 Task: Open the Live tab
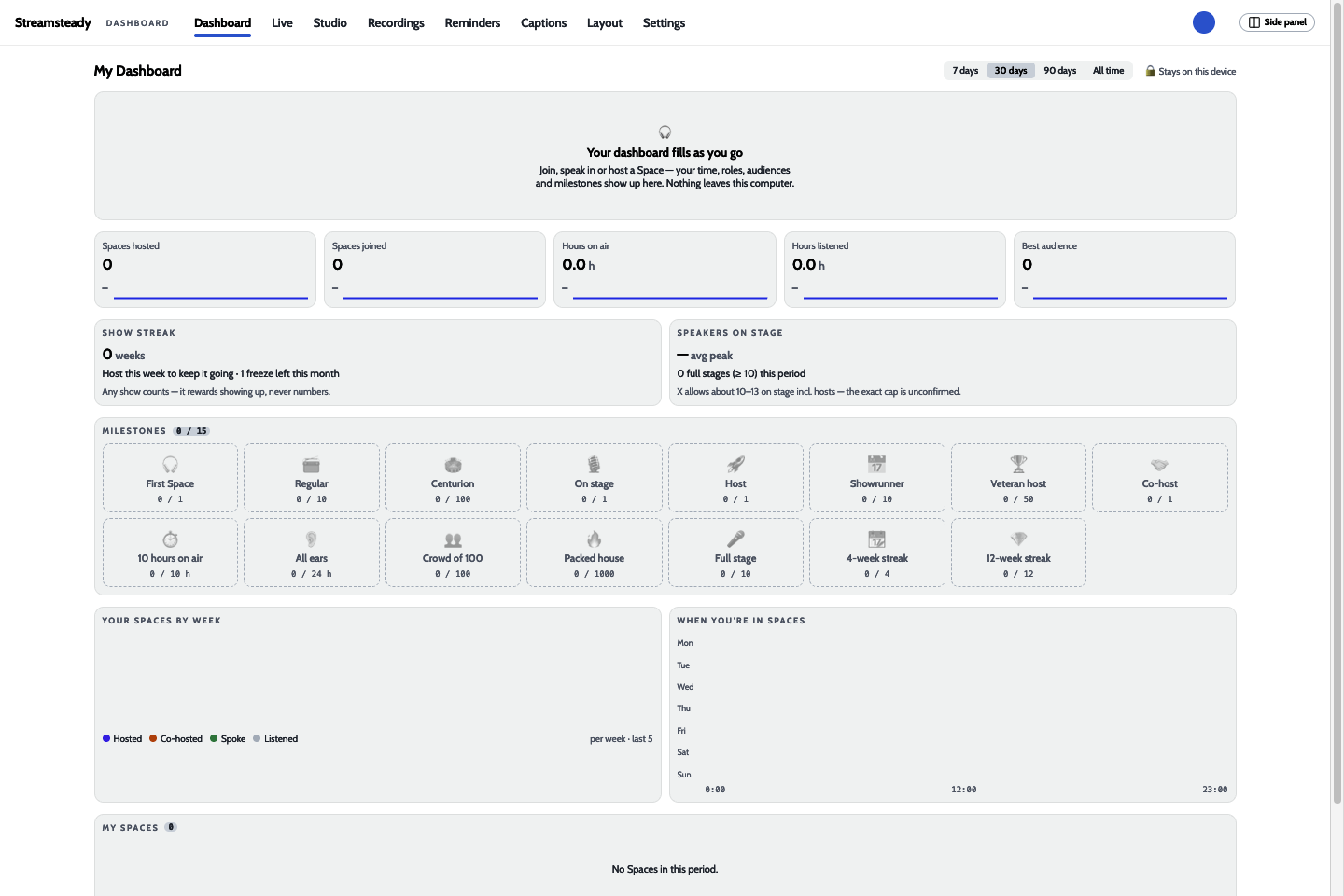pos(282,23)
